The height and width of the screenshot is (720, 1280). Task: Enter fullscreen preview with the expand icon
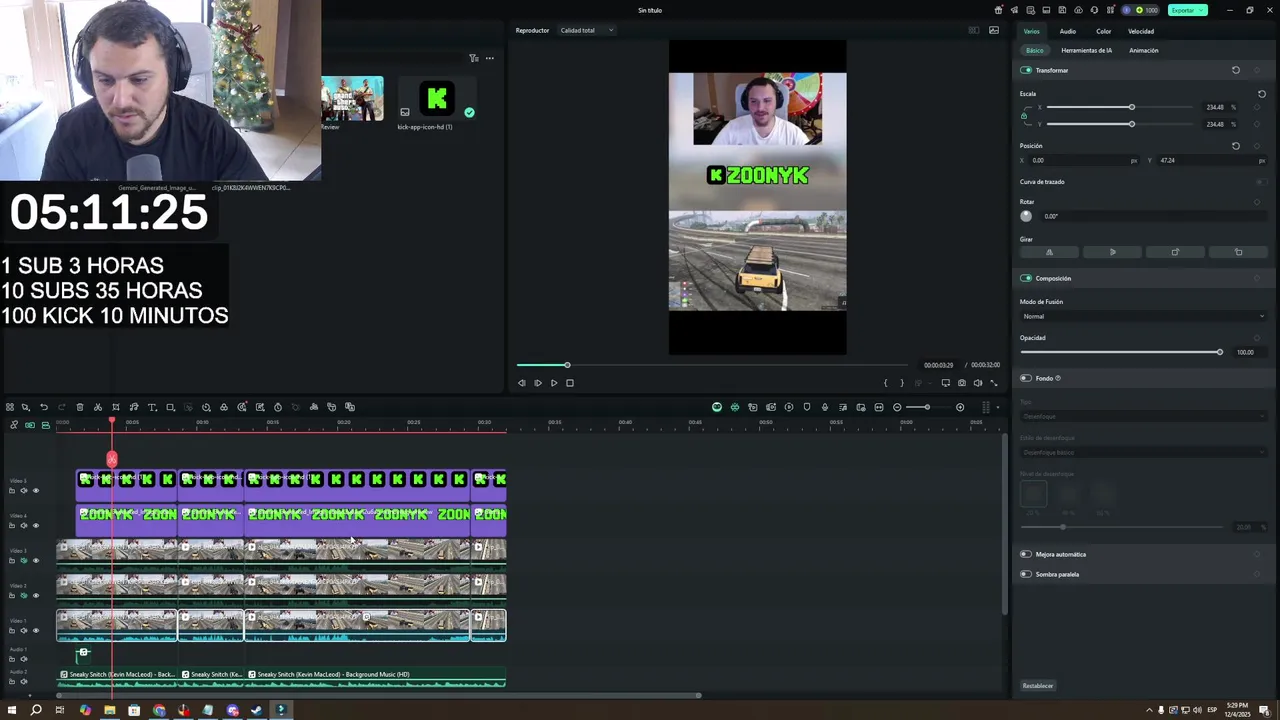[x=994, y=383]
